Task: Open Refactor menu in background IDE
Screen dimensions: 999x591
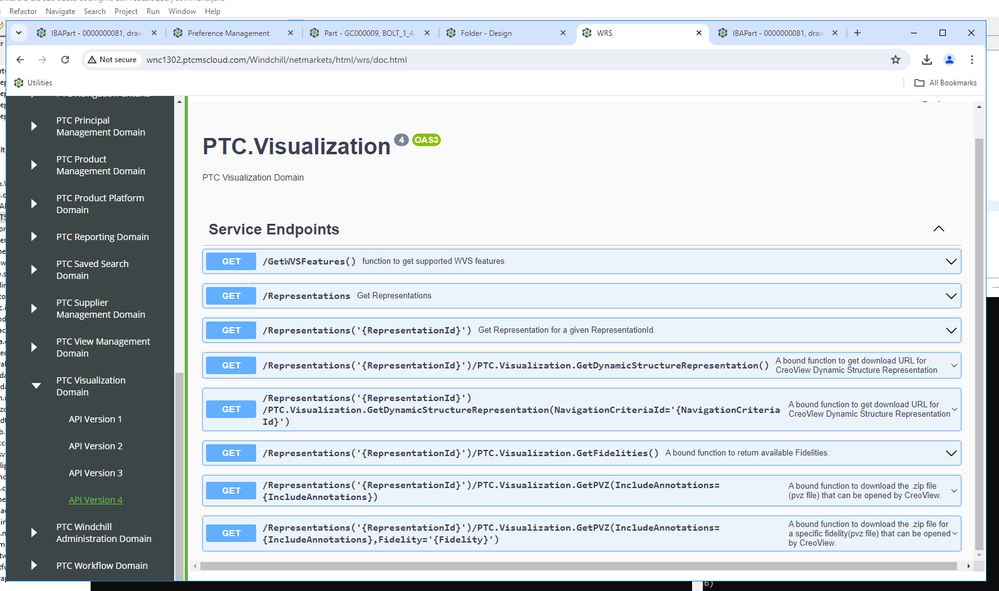Action: click(x=23, y=11)
